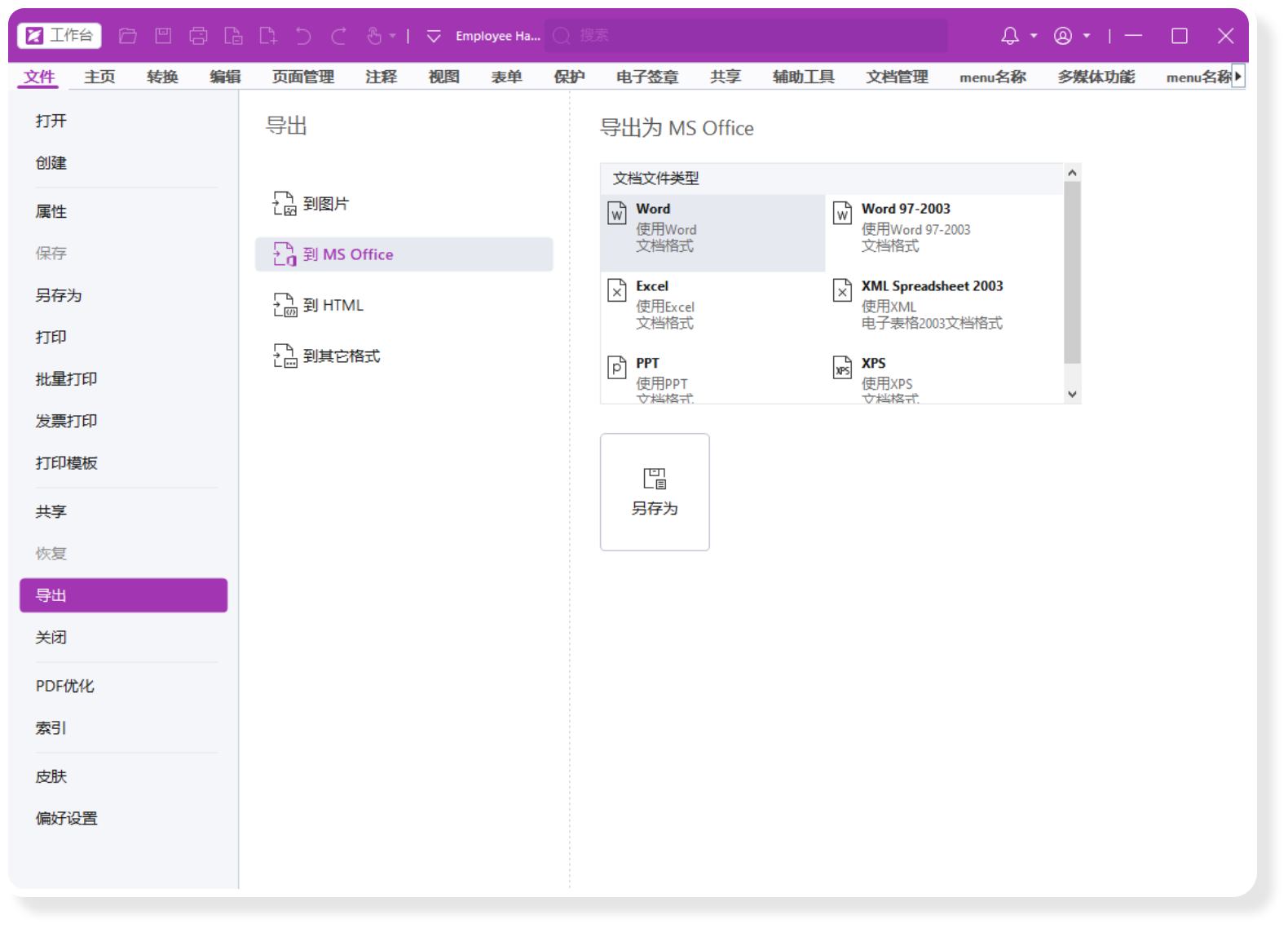Select the XML Spreadsheet 2003 file type
Screen dimensions: 1288x928
945,310
